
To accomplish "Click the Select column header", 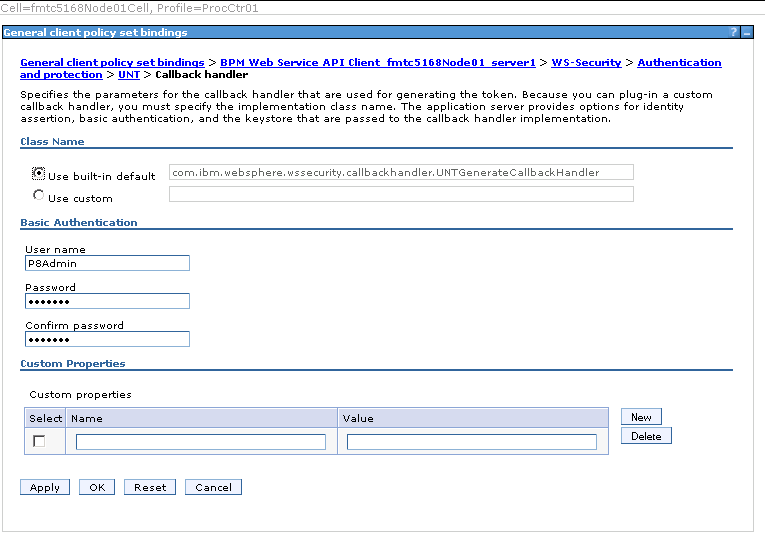I will coord(45,419).
